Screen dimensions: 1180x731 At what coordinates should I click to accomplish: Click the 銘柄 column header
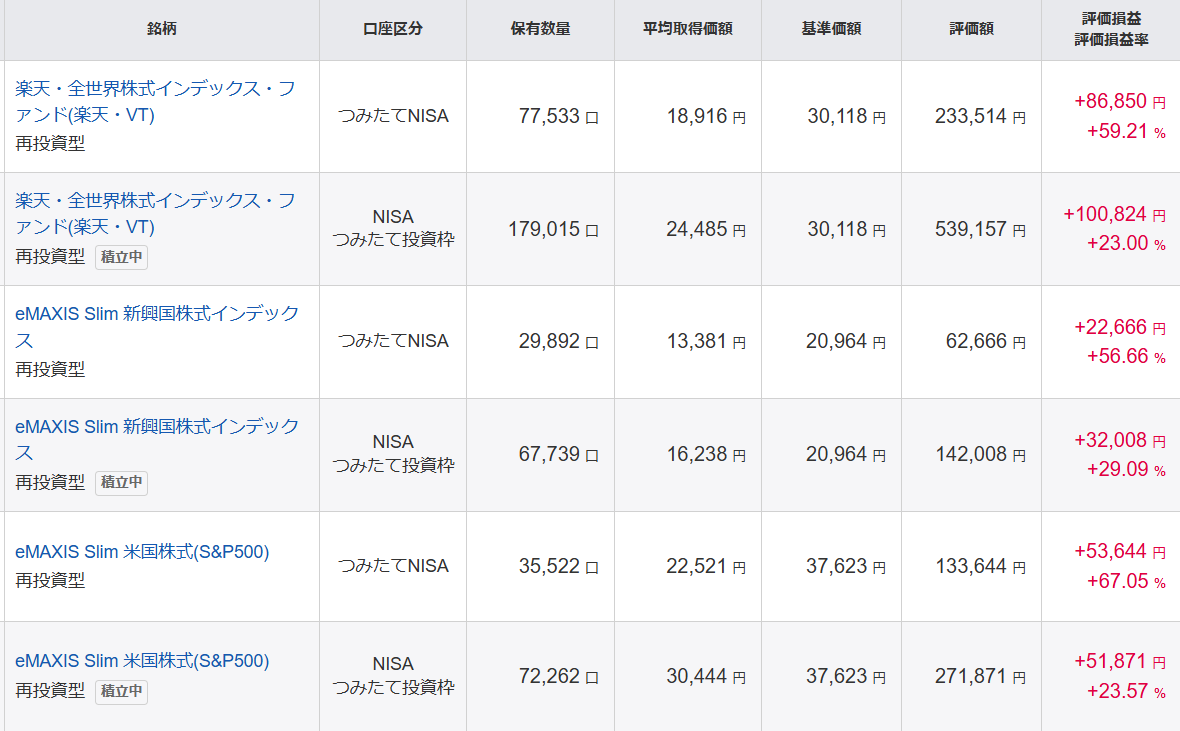(x=161, y=29)
